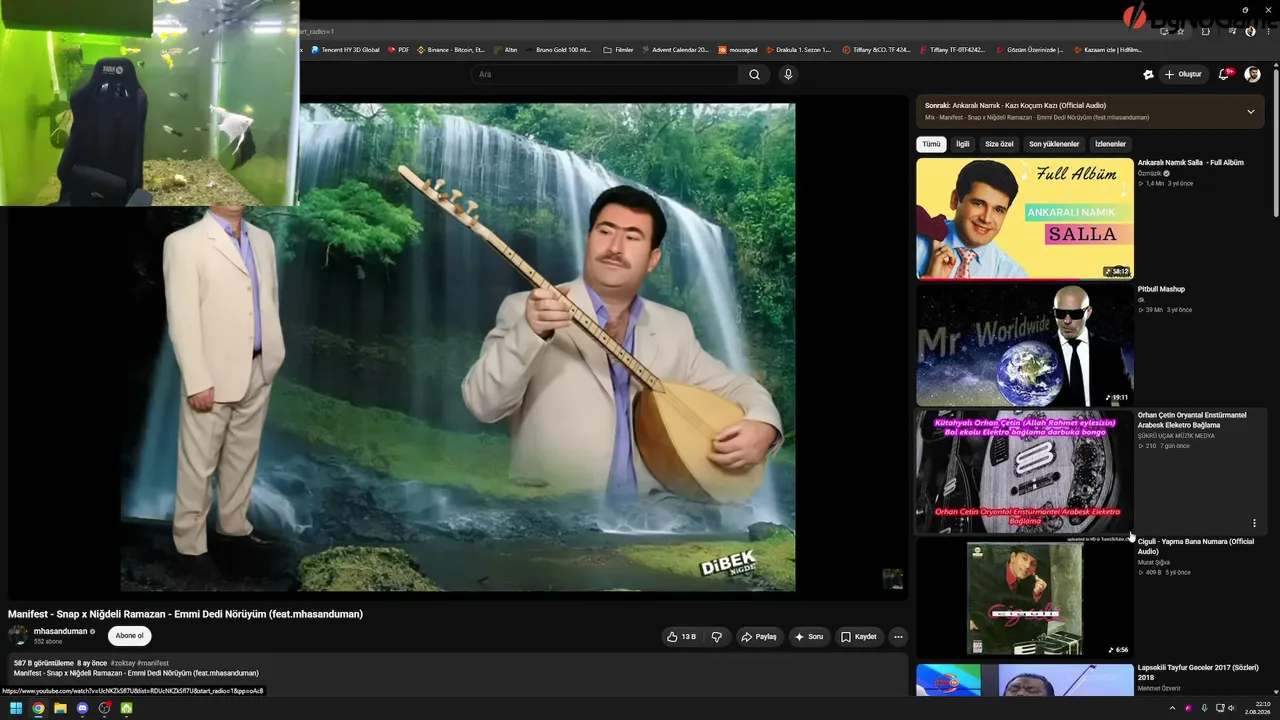
Task: Click the Pitbull Mashup video title
Action: [1161, 289]
